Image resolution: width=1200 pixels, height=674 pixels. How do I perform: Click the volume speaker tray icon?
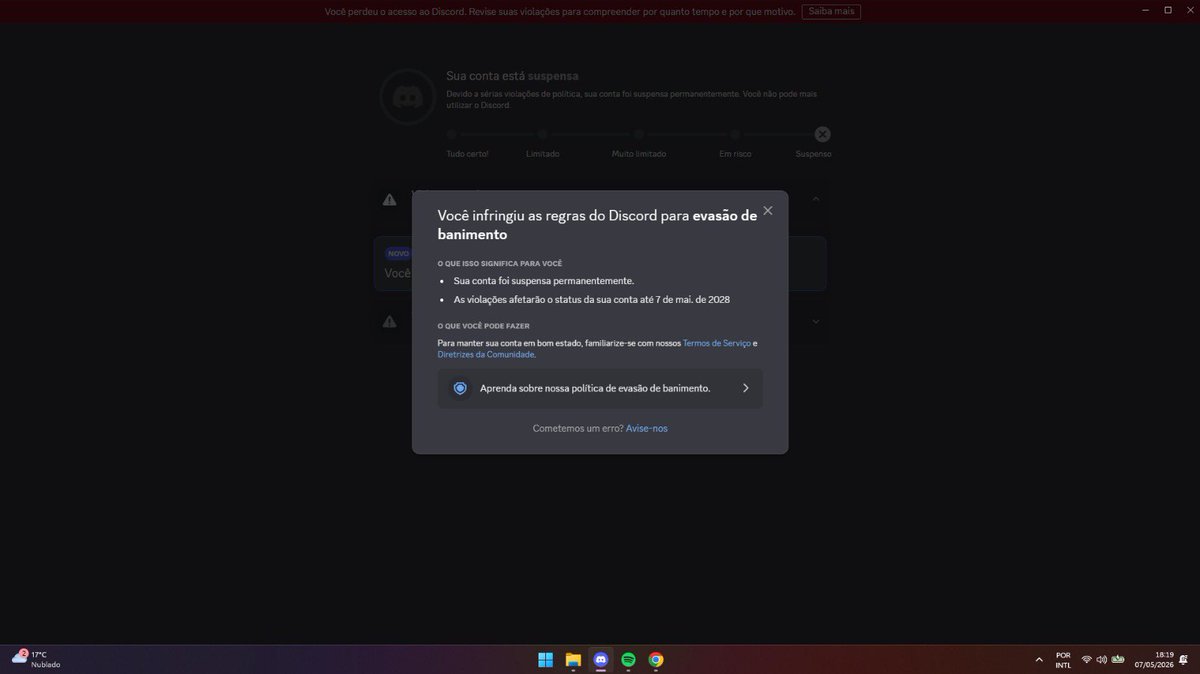click(x=1101, y=659)
